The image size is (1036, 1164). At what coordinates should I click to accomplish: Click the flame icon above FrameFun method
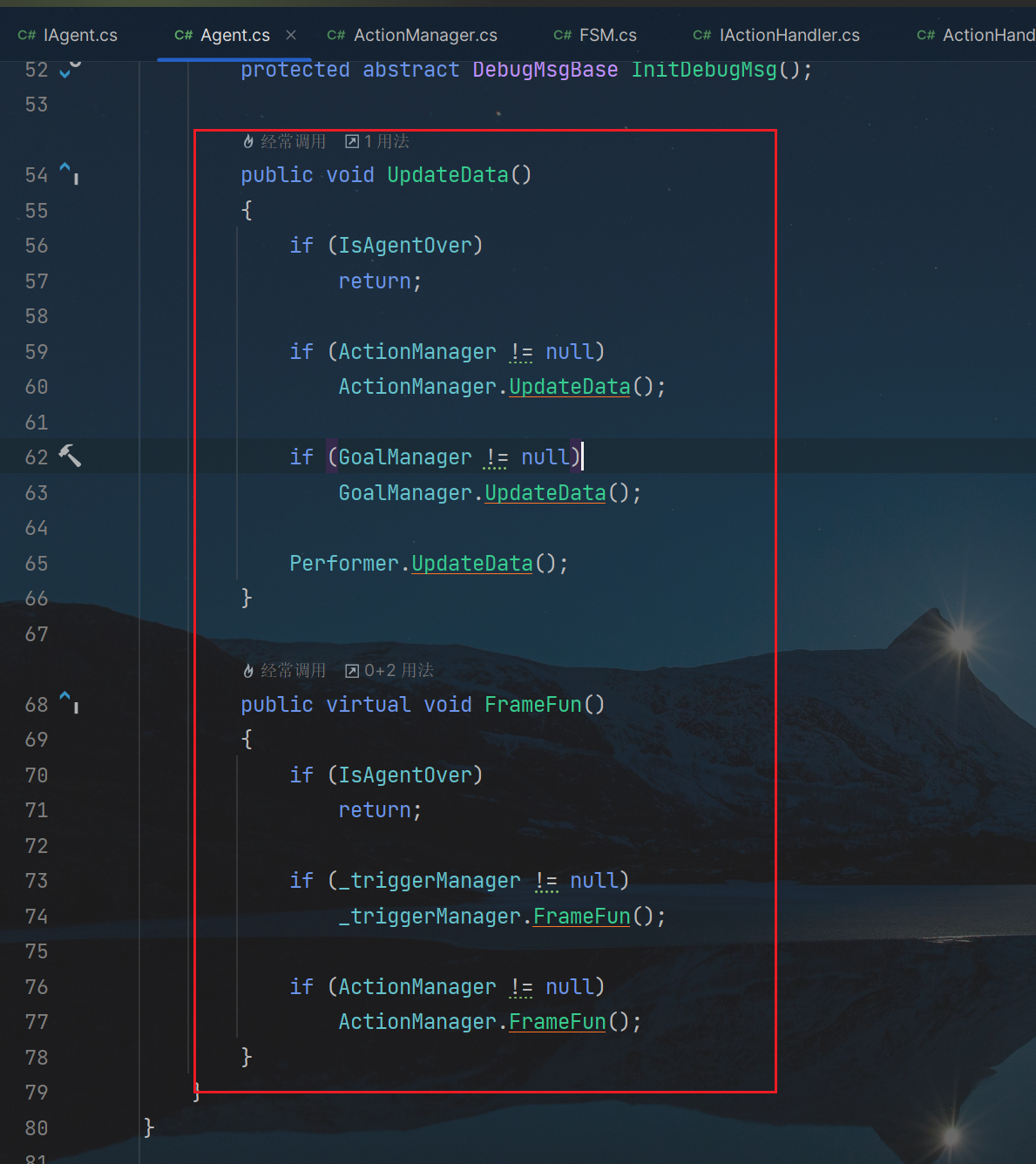[248, 670]
